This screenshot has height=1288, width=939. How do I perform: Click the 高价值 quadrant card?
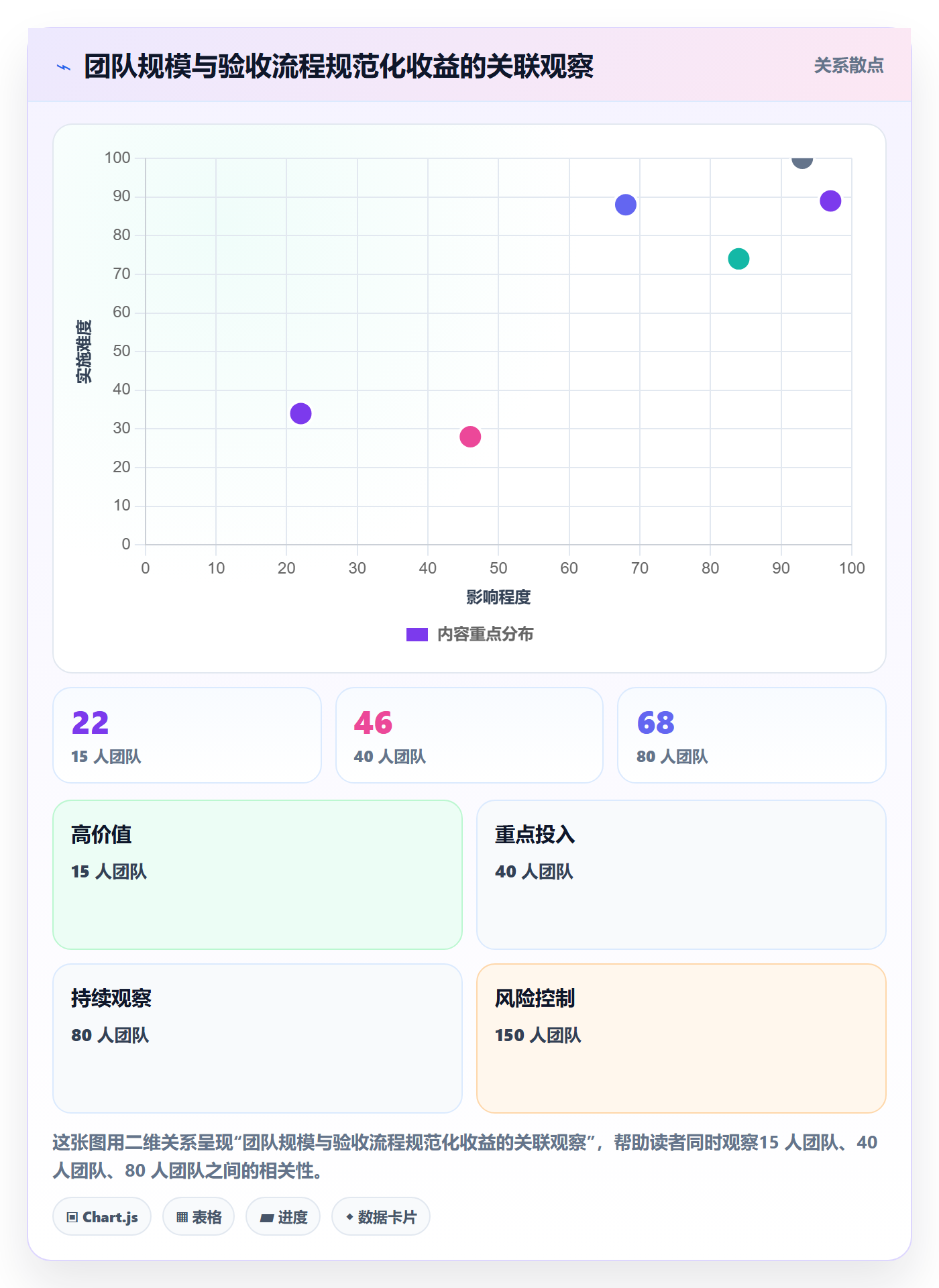click(258, 875)
